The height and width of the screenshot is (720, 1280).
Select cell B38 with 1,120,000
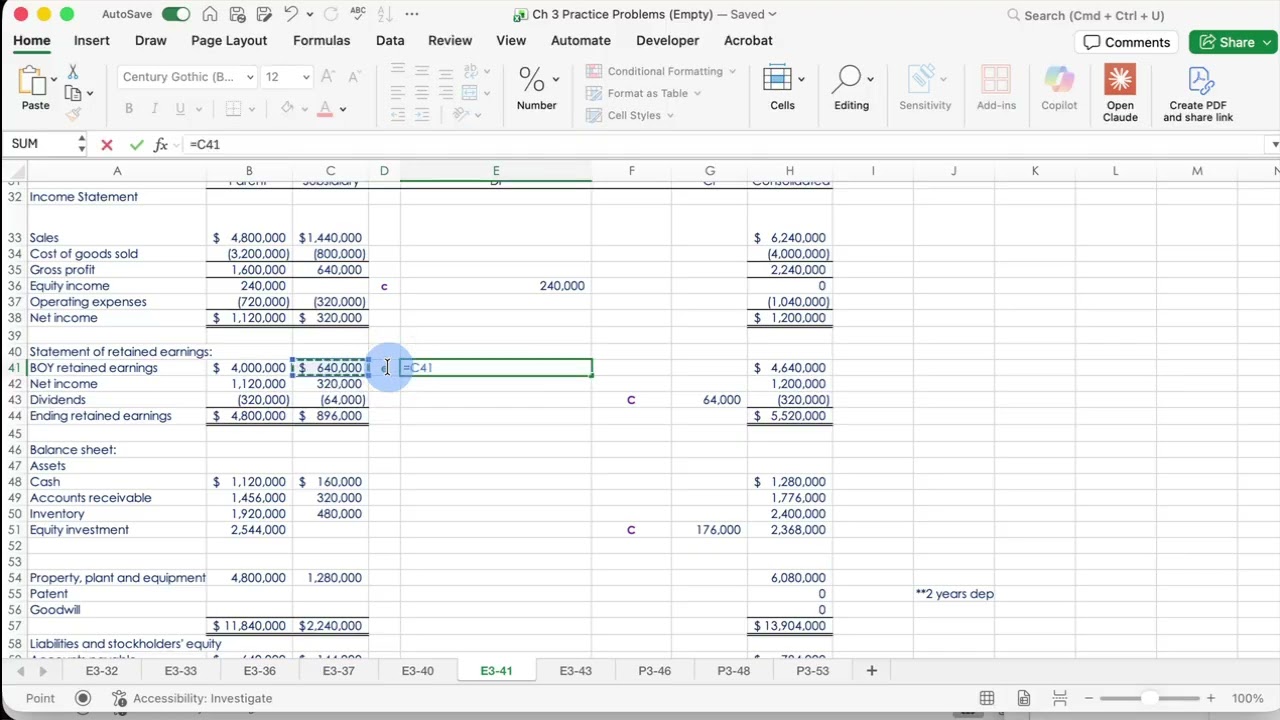tap(249, 318)
